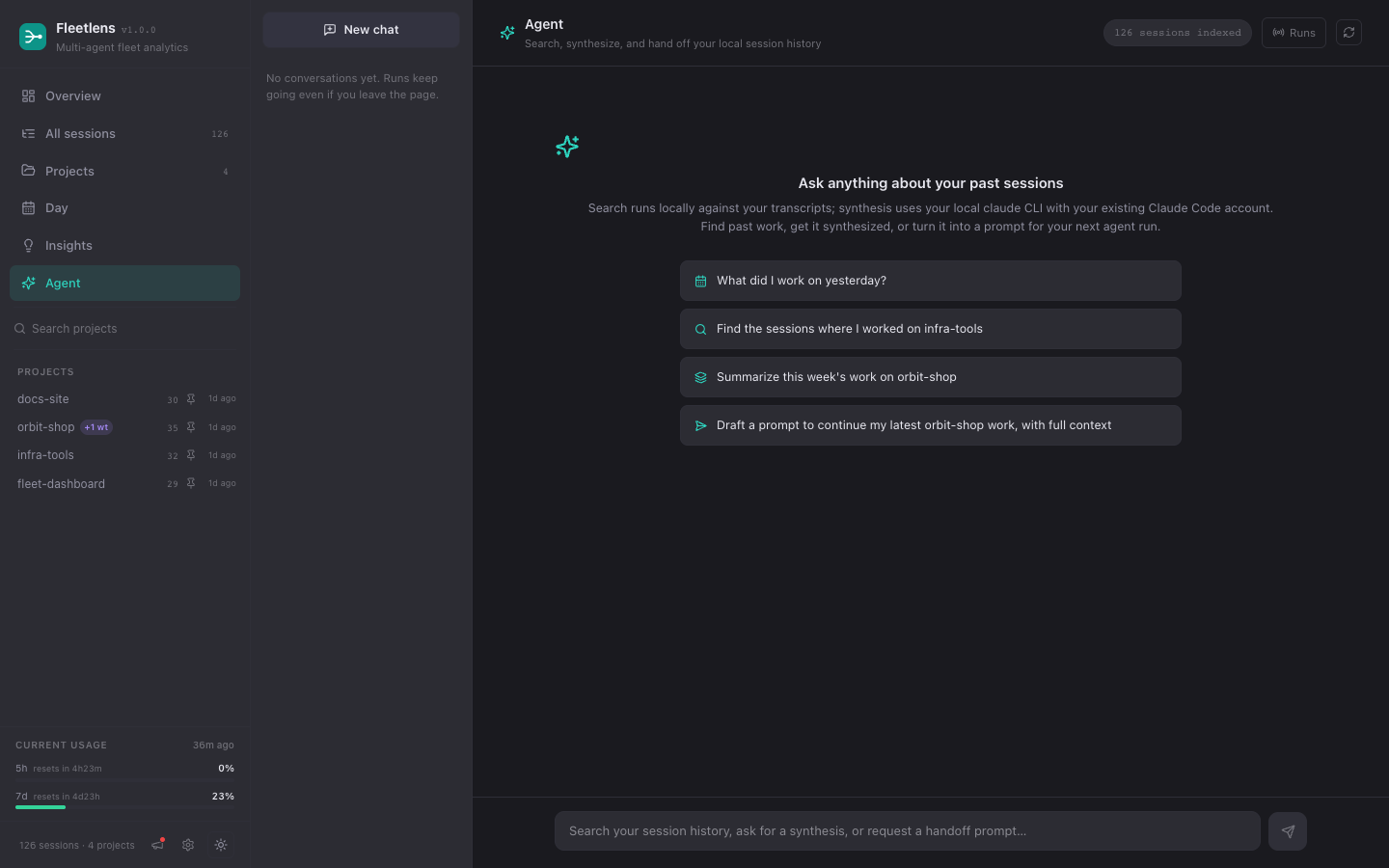Toggle light/dark theme sun icon
The height and width of the screenshot is (868, 1389).
221,845
